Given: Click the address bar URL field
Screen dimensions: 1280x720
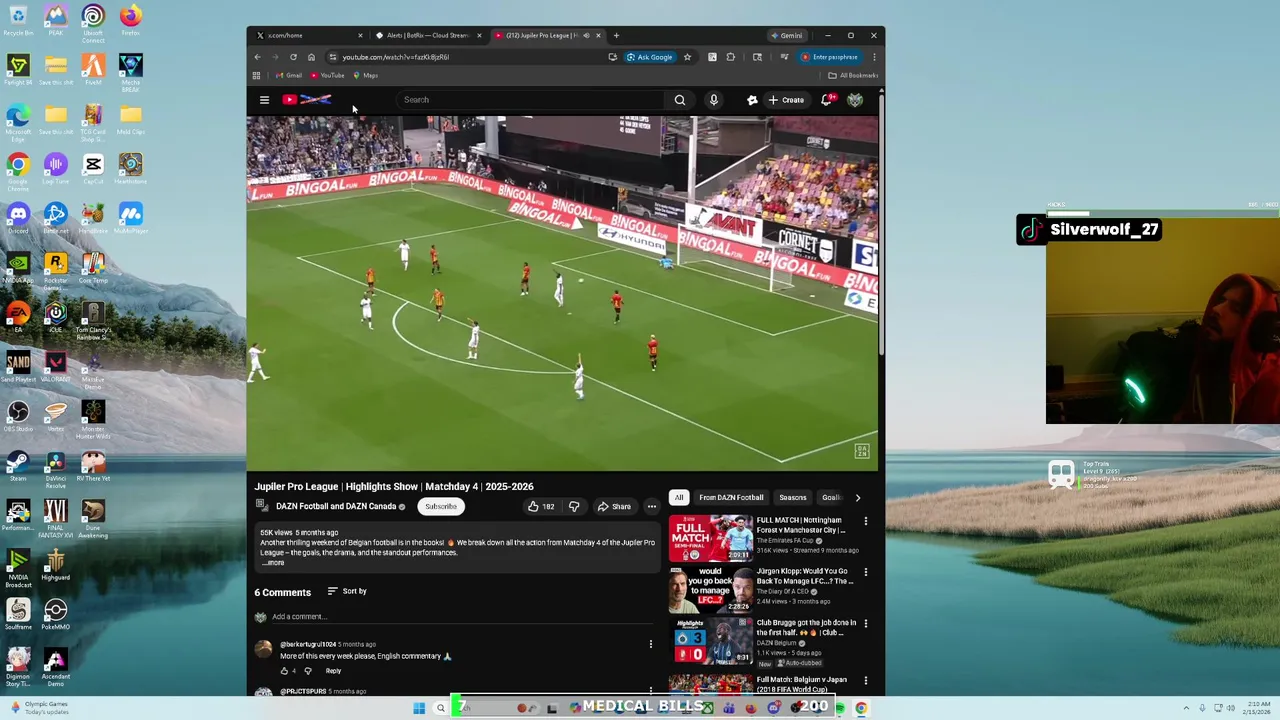Looking at the screenshot, I should (470, 57).
